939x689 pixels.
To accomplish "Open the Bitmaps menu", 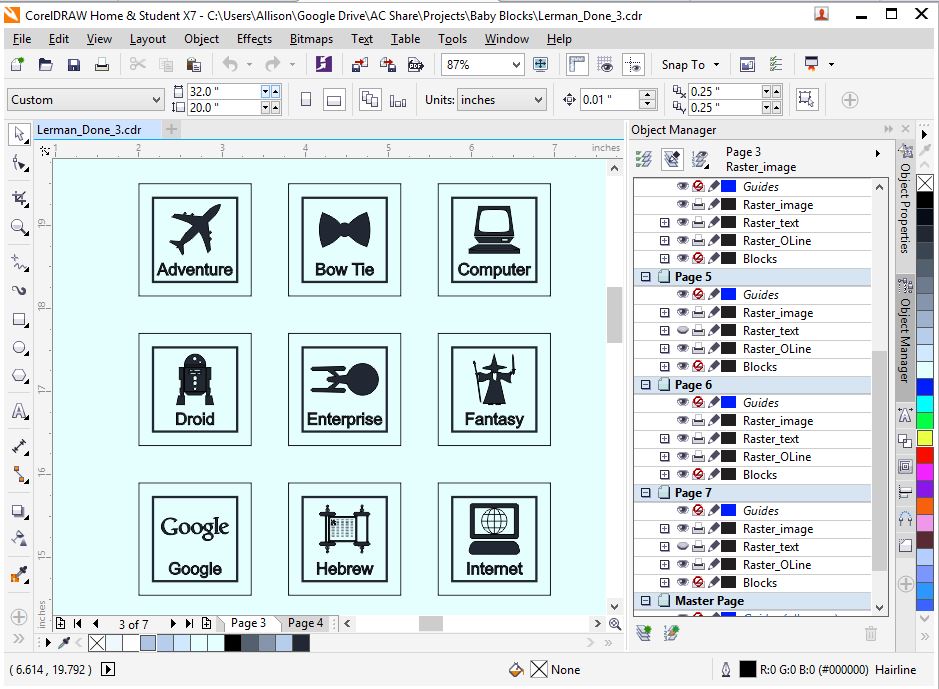I will click(x=311, y=39).
